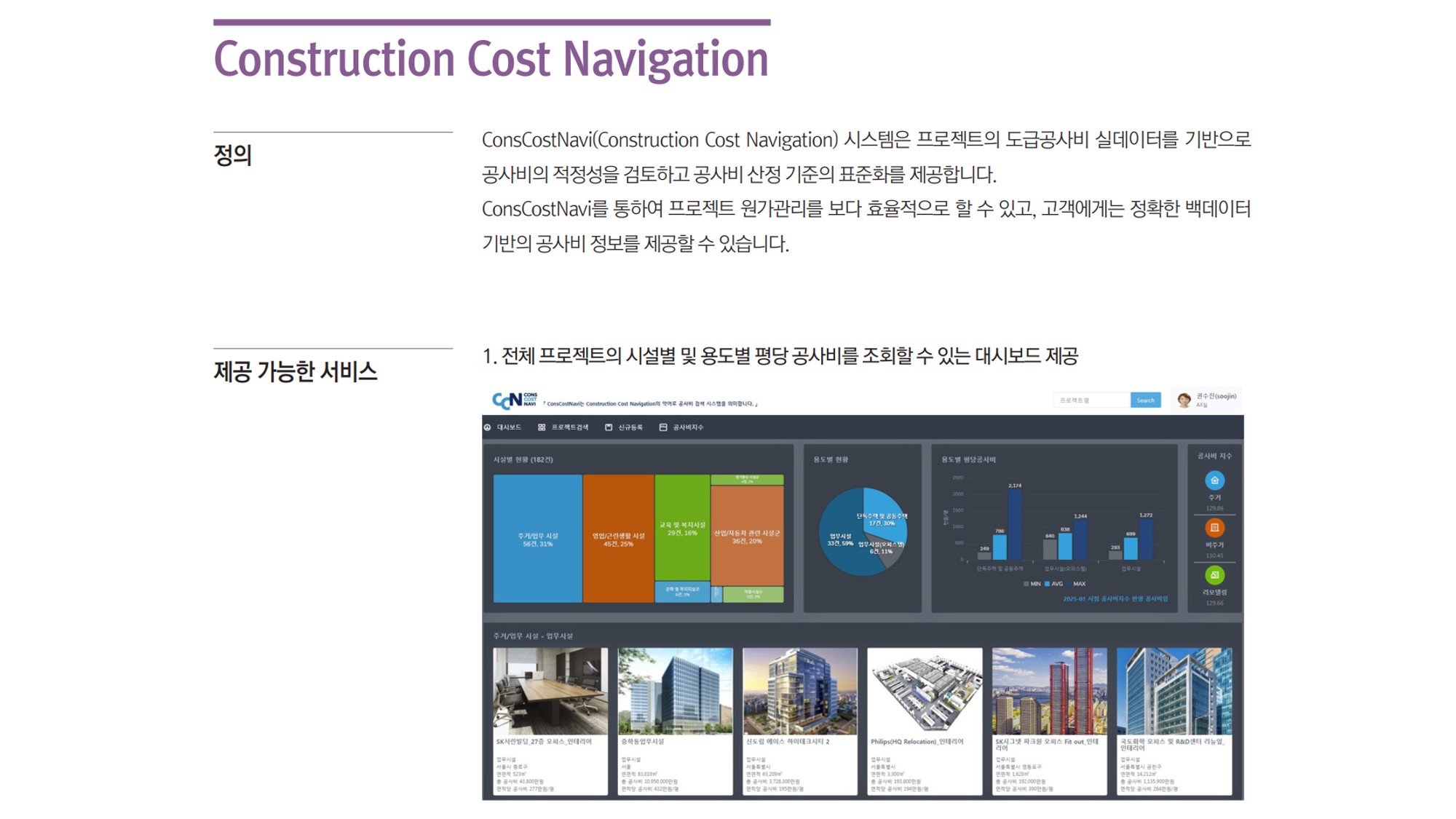Select the orange 영업/근린생활 시설 treemap block
Screen dimensions: 1456x819
coord(618,539)
